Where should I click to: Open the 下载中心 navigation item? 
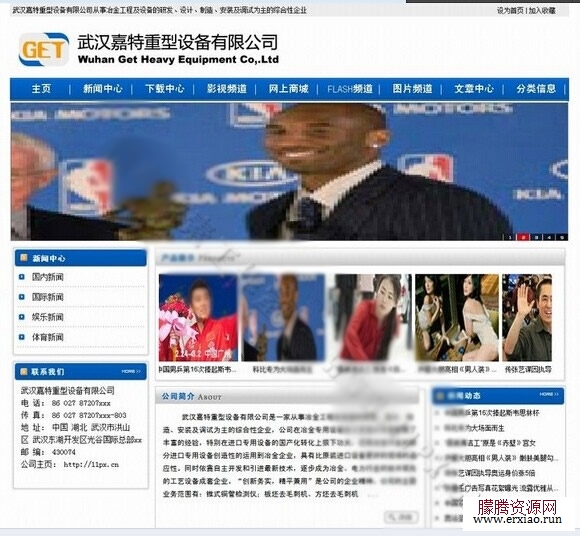pyautogui.click(x=165, y=89)
